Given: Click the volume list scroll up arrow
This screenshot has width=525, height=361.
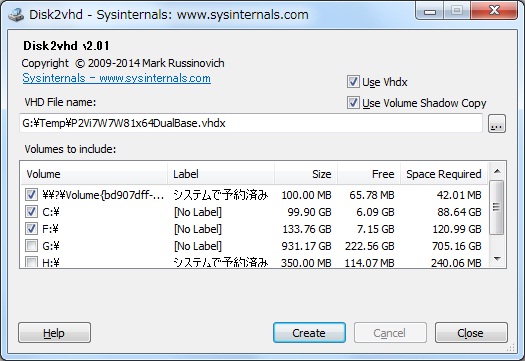Looking at the screenshot, I should click(x=497, y=171).
